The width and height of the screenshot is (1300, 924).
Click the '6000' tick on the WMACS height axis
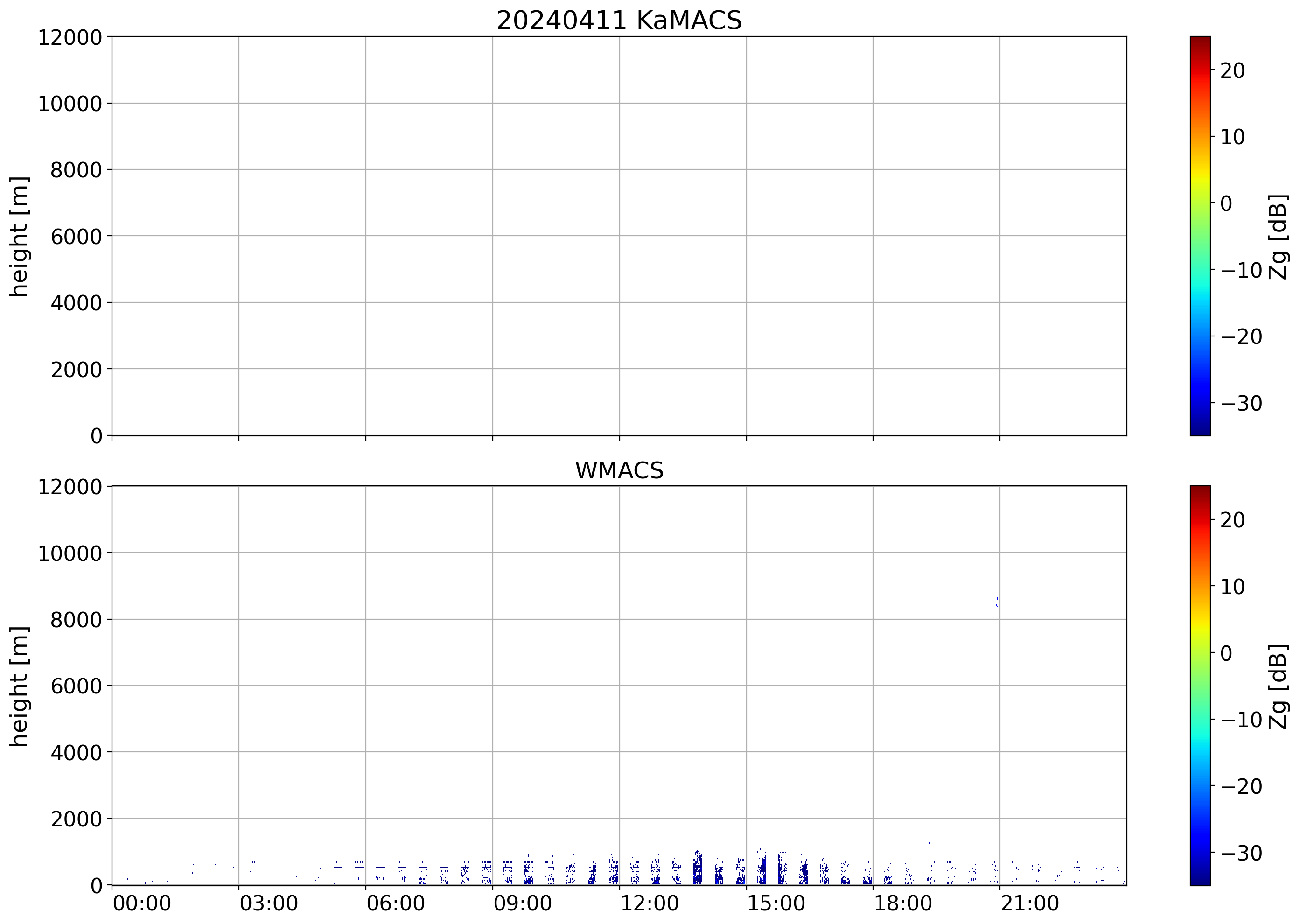(x=76, y=686)
